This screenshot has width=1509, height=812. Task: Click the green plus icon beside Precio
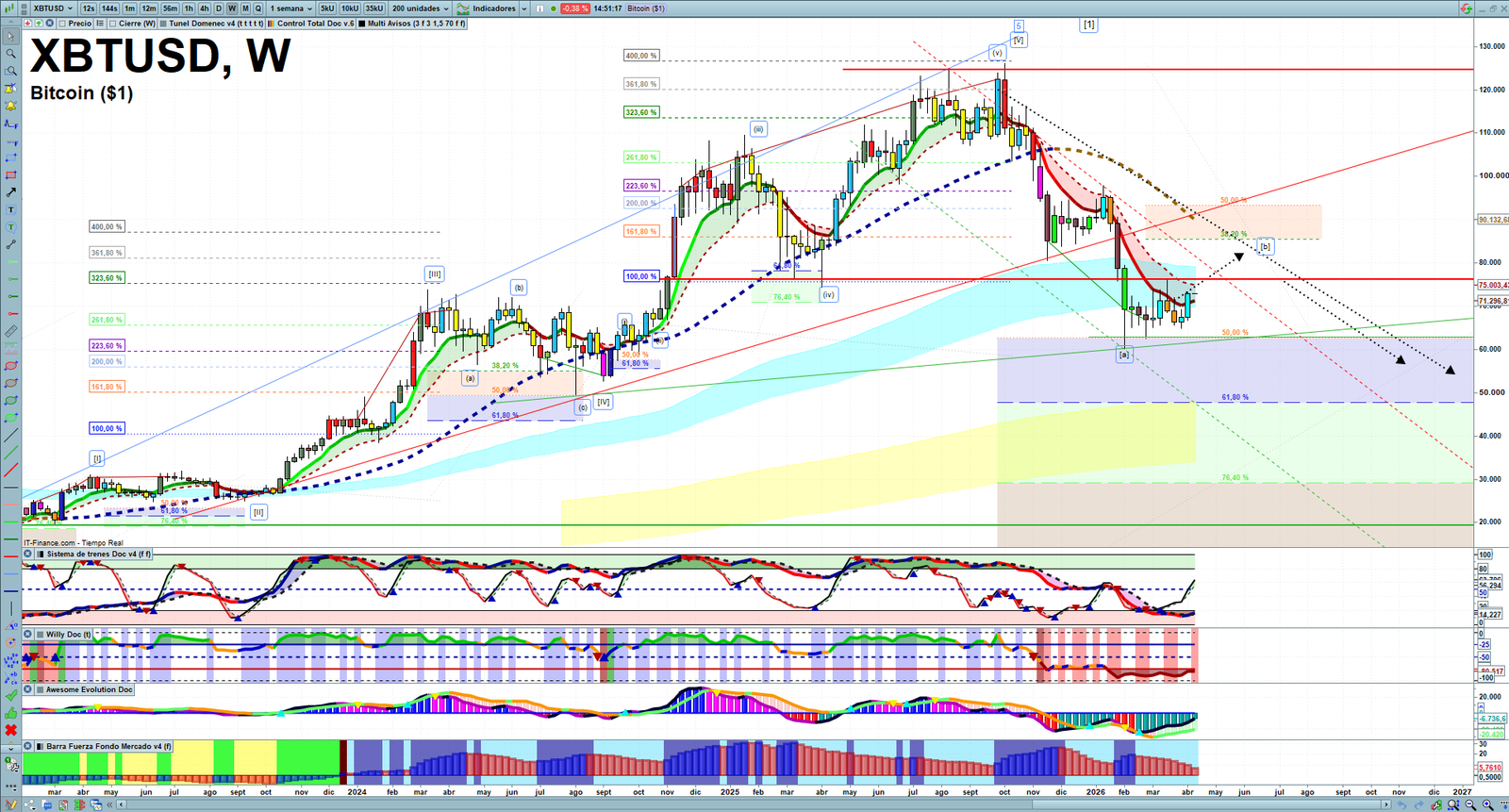[38, 23]
